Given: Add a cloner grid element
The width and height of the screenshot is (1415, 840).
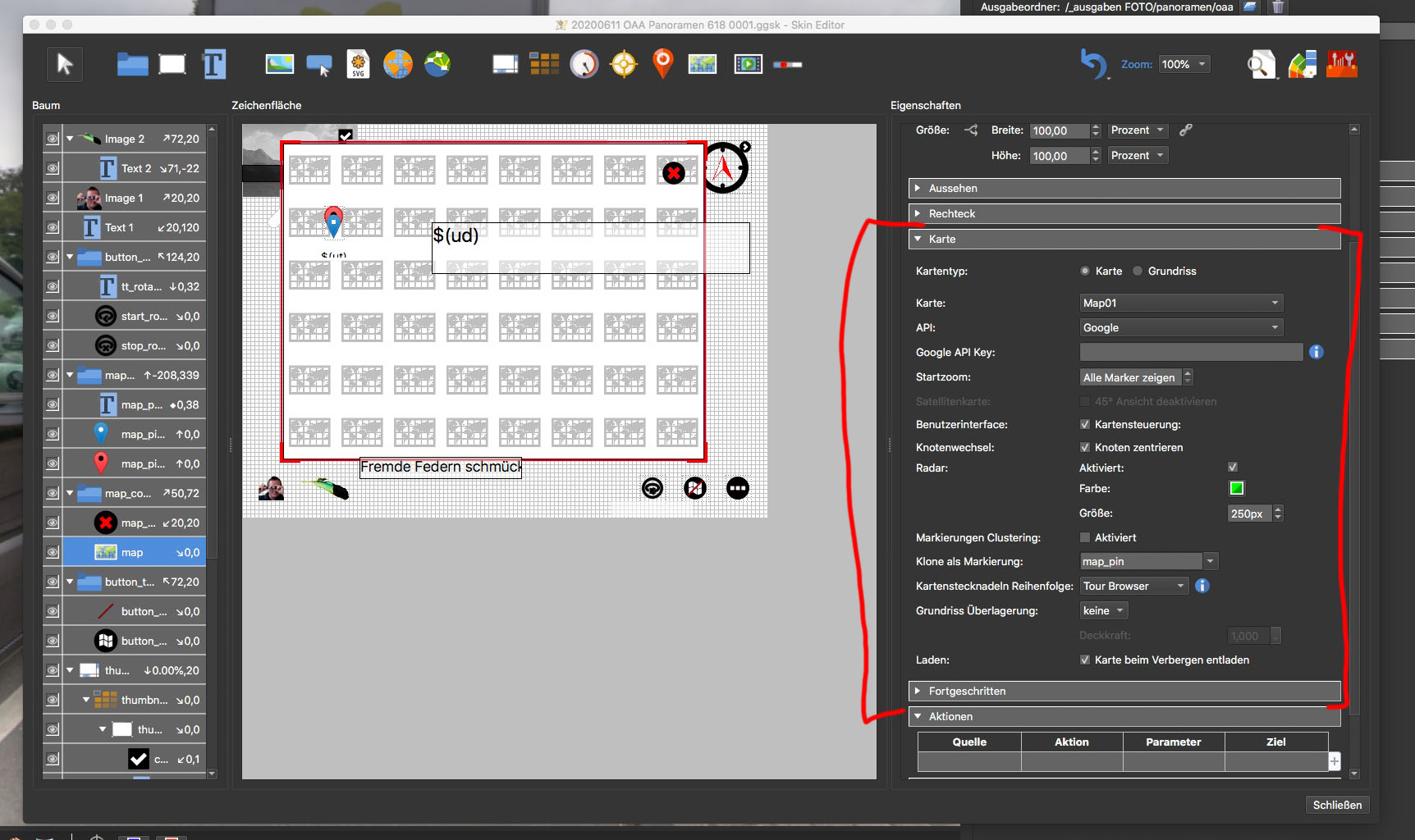Looking at the screenshot, I should tap(544, 64).
